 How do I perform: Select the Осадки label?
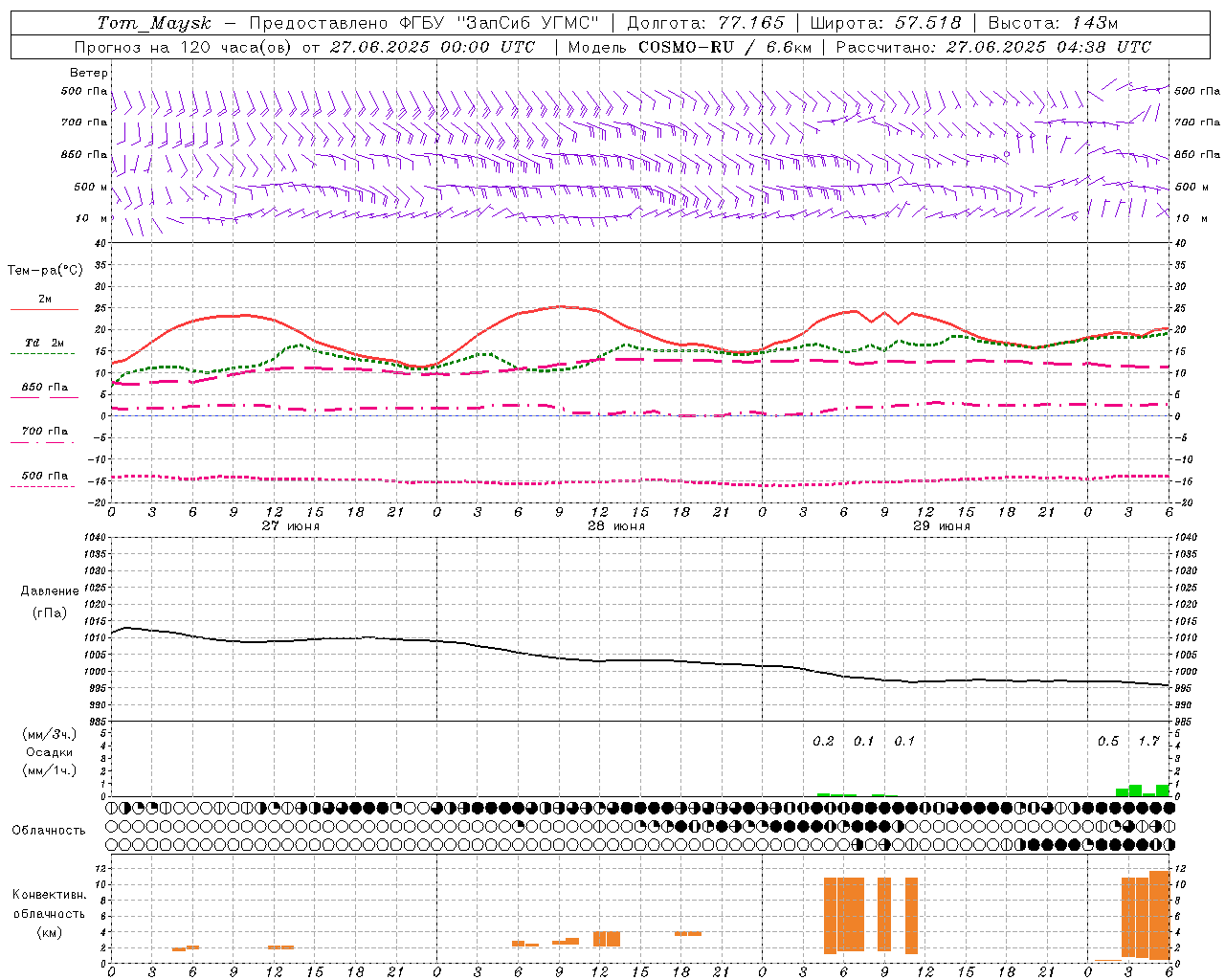tap(50, 752)
